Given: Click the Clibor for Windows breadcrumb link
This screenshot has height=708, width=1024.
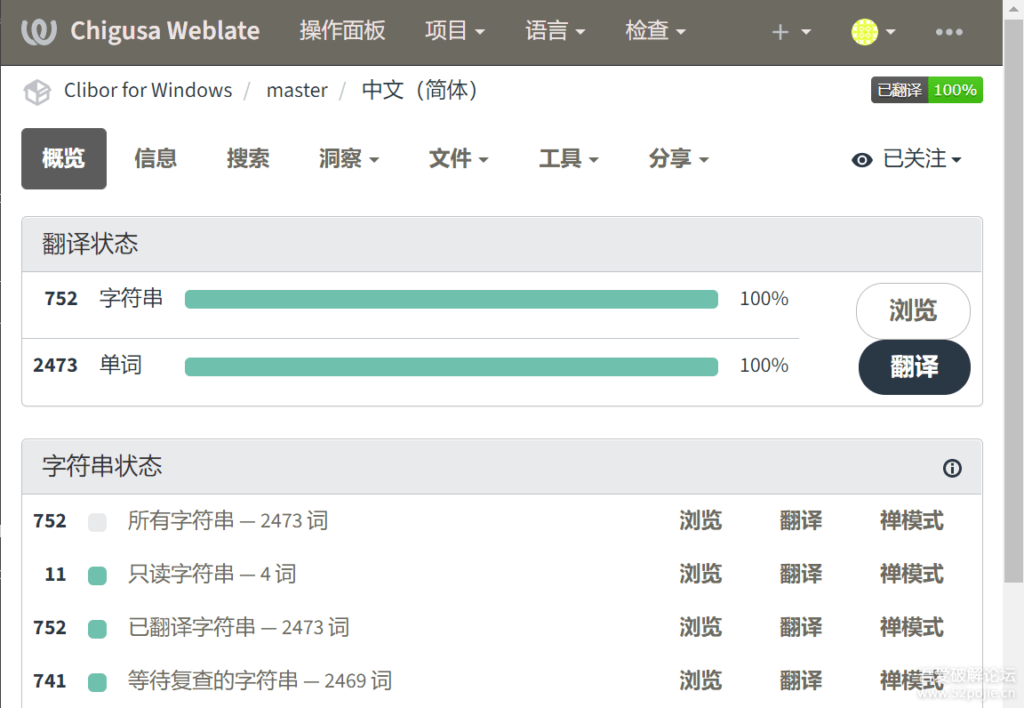Looking at the screenshot, I should (x=148, y=90).
